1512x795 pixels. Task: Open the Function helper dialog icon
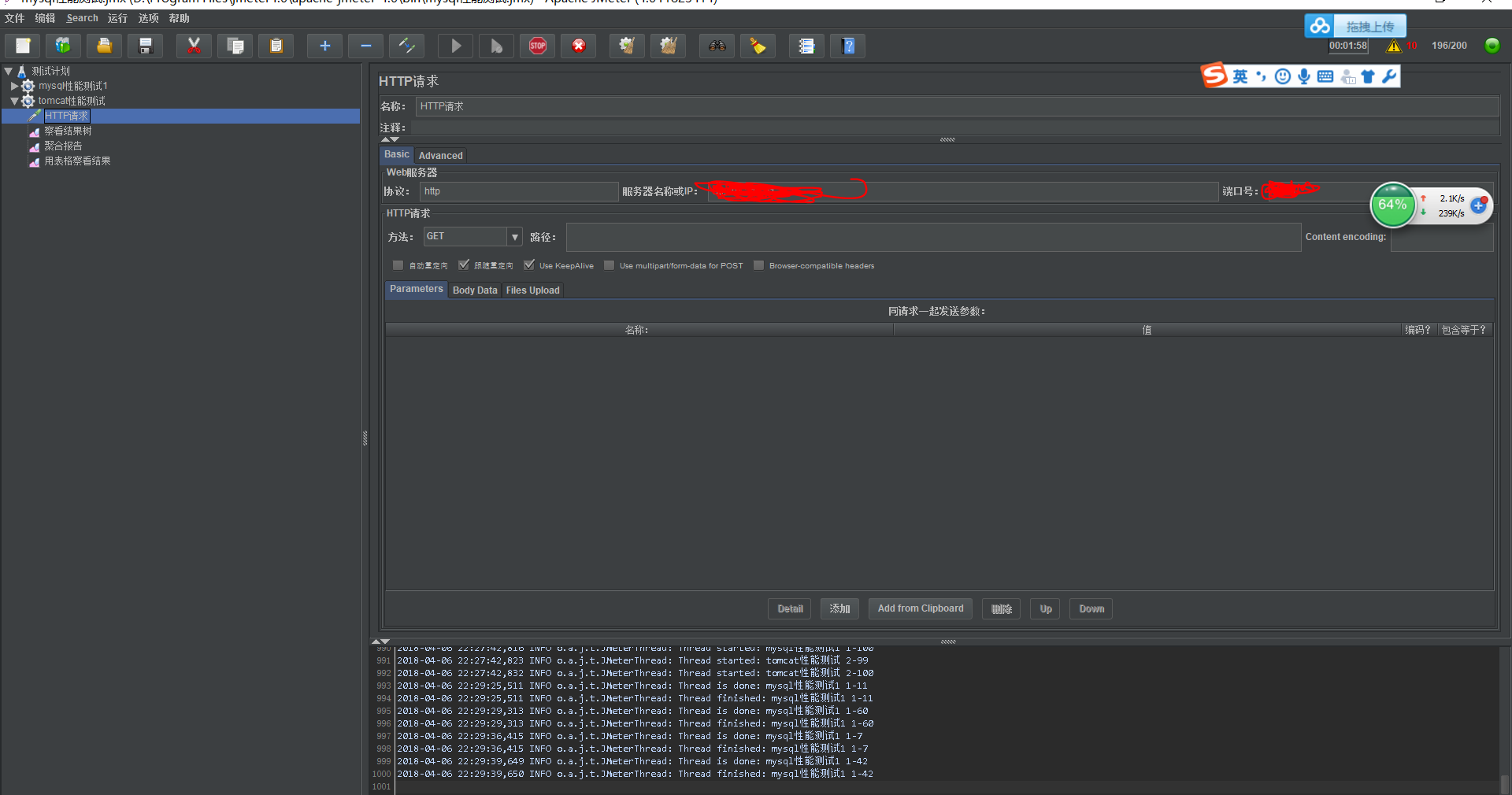(x=806, y=46)
